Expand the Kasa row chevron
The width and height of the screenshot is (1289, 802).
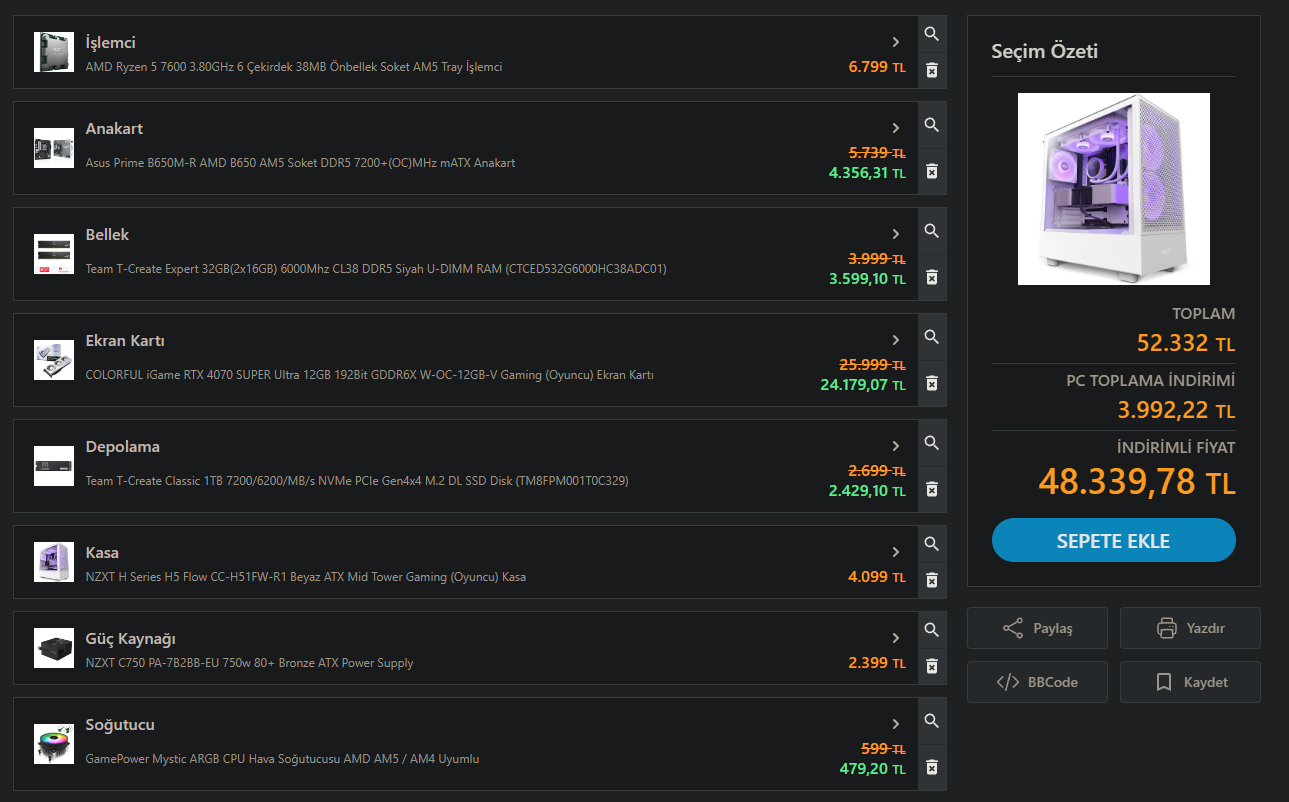pos(896,552)
